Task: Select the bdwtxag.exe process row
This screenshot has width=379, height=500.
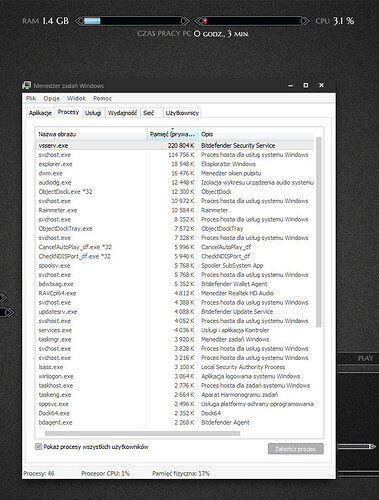Action: tap(175, 284)
